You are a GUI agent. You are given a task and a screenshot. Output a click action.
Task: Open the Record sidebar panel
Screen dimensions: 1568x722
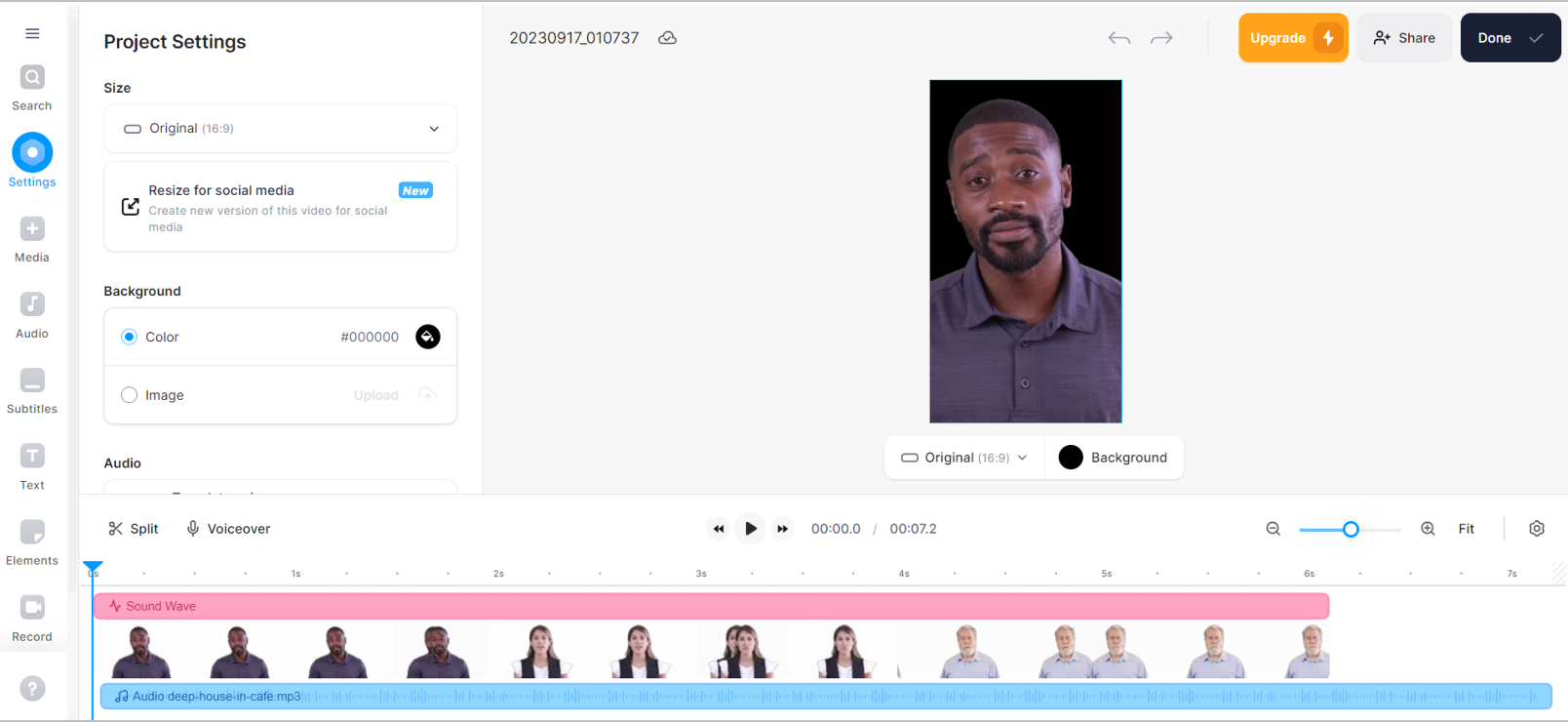point(32,619)
